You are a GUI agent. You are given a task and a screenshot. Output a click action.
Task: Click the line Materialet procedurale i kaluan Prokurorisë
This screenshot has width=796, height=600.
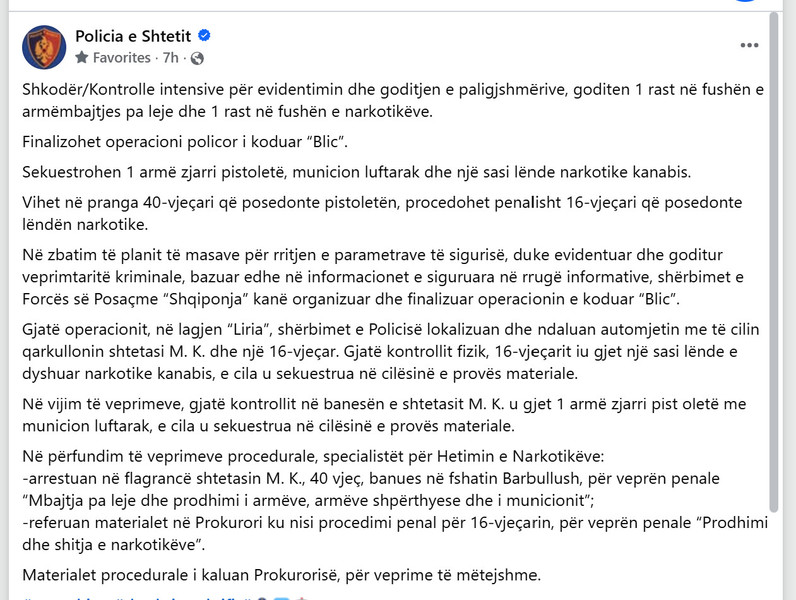tap(282, 575)
